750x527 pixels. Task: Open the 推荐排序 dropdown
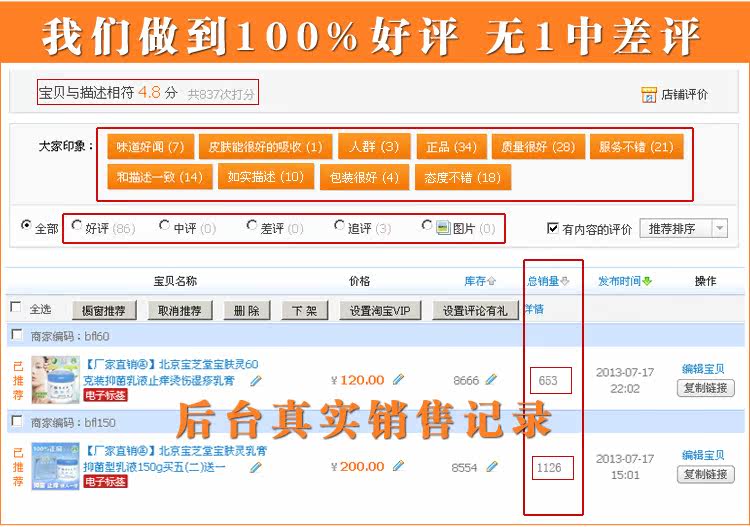[684, 229]
